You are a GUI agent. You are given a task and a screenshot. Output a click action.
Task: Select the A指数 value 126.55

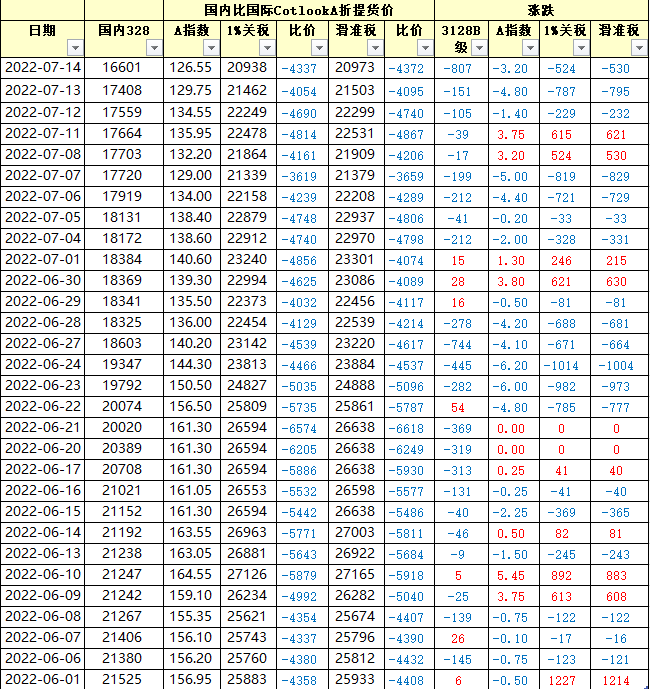[x=190, y=68]
